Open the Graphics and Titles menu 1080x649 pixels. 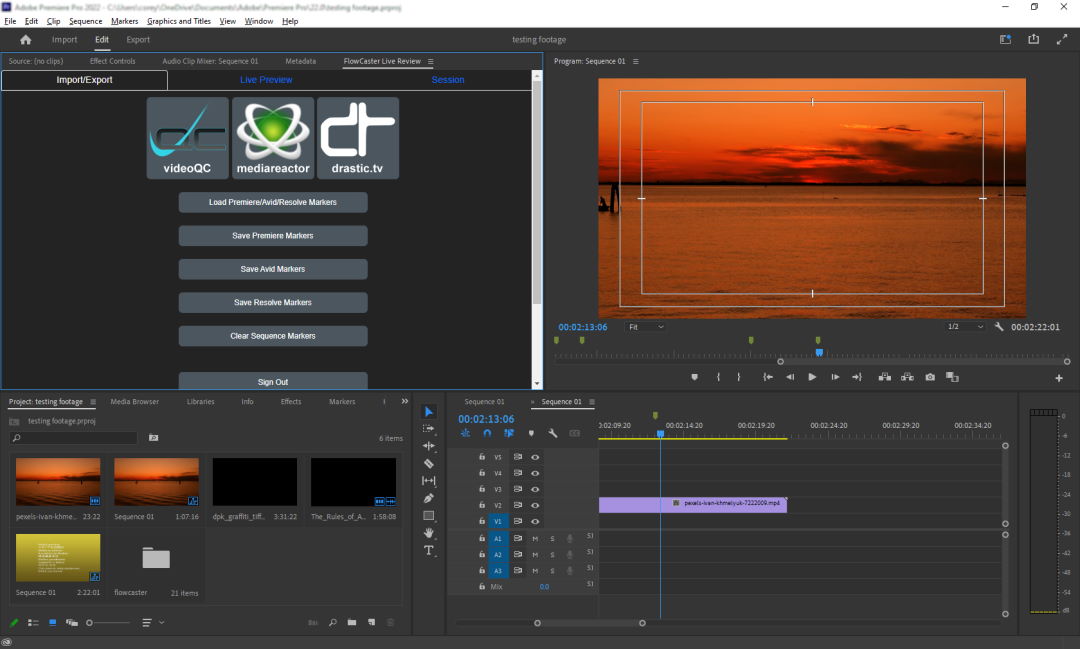point(179,21)
